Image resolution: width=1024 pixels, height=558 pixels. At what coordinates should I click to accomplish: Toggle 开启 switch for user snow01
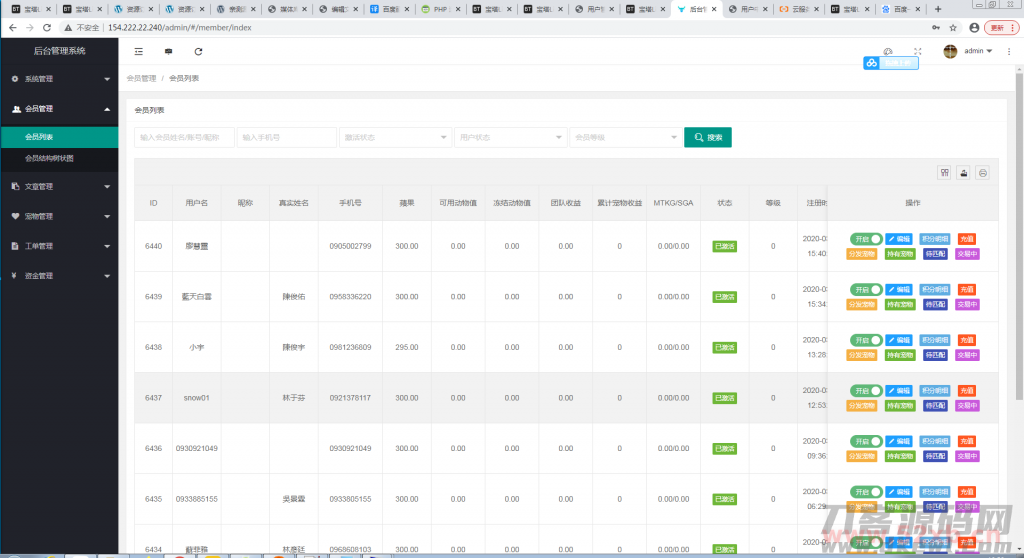[x=866, y=391]
